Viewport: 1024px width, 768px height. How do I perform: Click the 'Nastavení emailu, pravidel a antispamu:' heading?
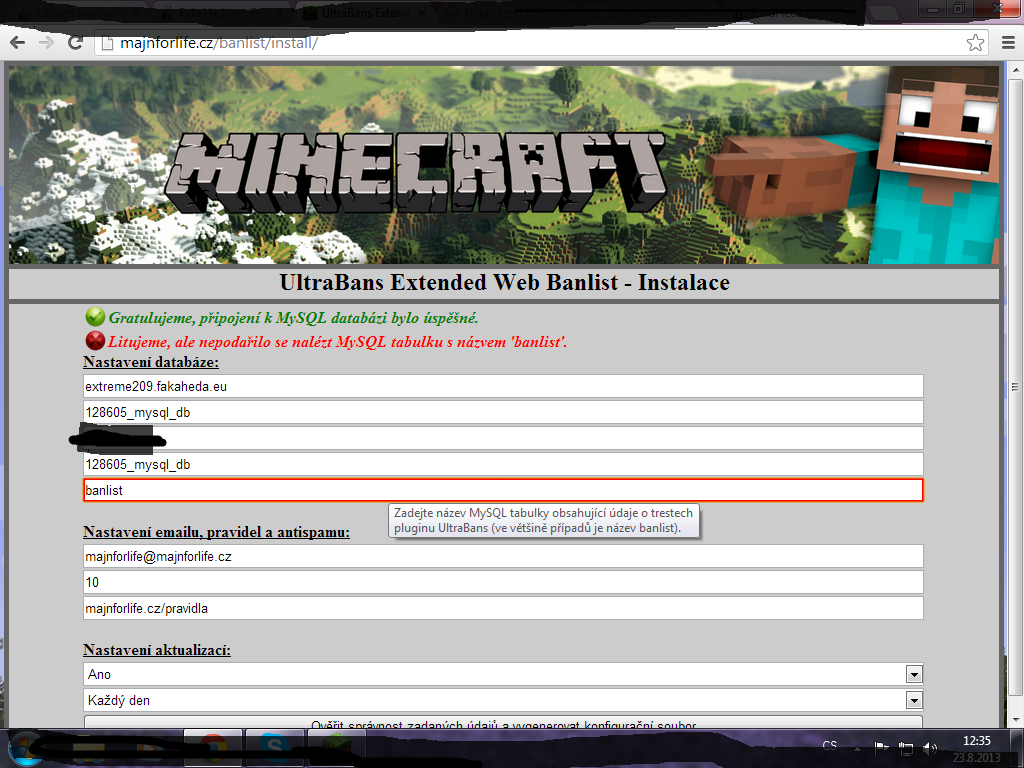216,532
